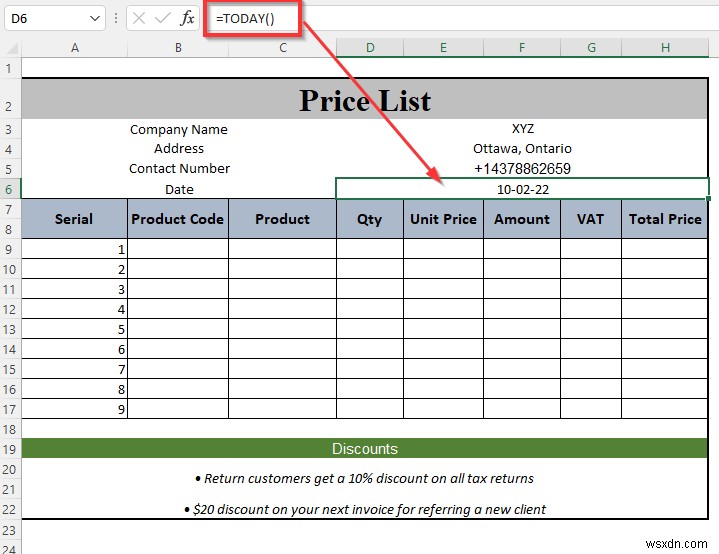Click the Unit Price heading cell
719x554 pixels.
click(x=443, y=219)
